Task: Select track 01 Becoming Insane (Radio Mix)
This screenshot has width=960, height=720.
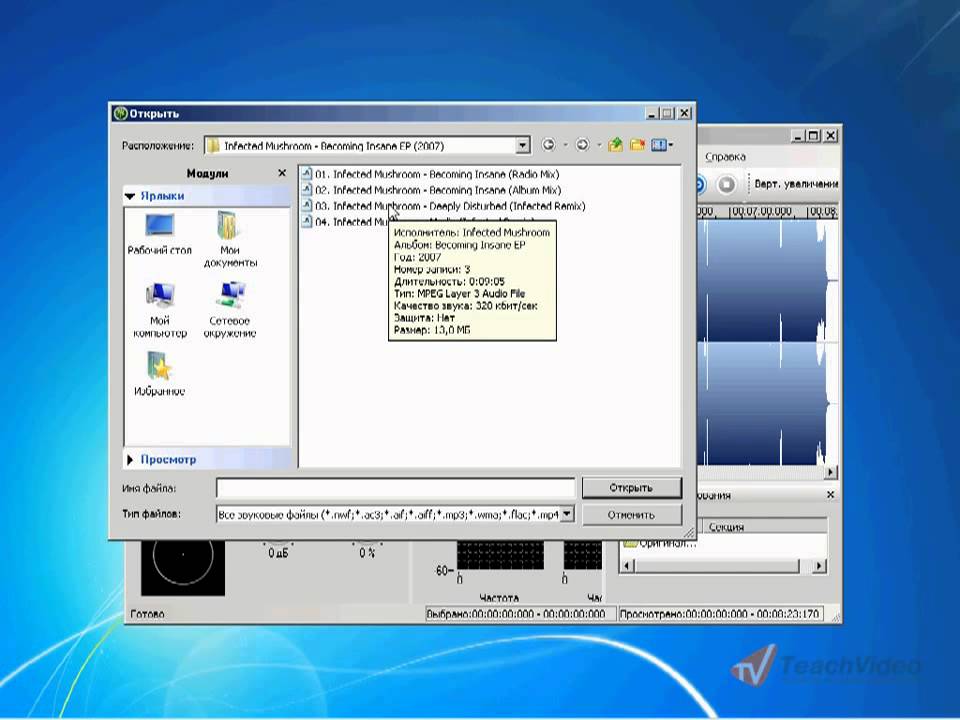Action: click(430, 174)
